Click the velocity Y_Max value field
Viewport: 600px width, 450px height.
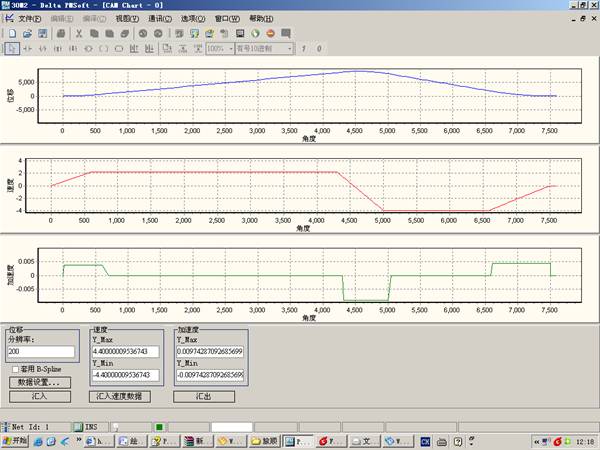click(126, 352)
